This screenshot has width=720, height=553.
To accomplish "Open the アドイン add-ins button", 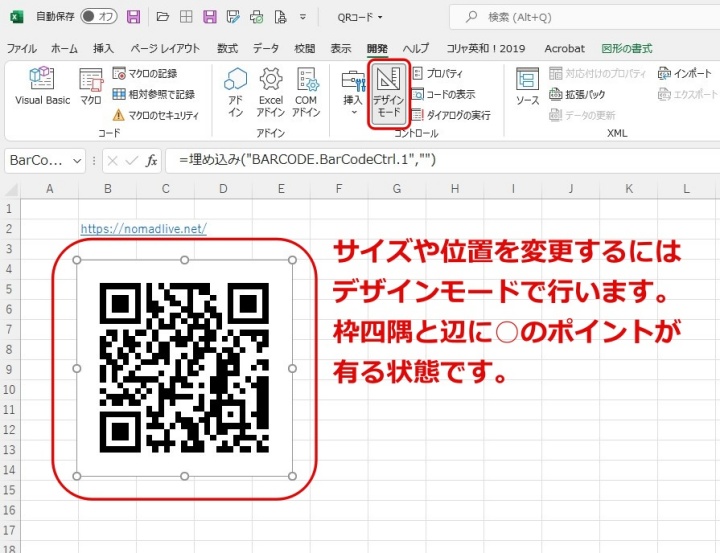I will 236,92.
